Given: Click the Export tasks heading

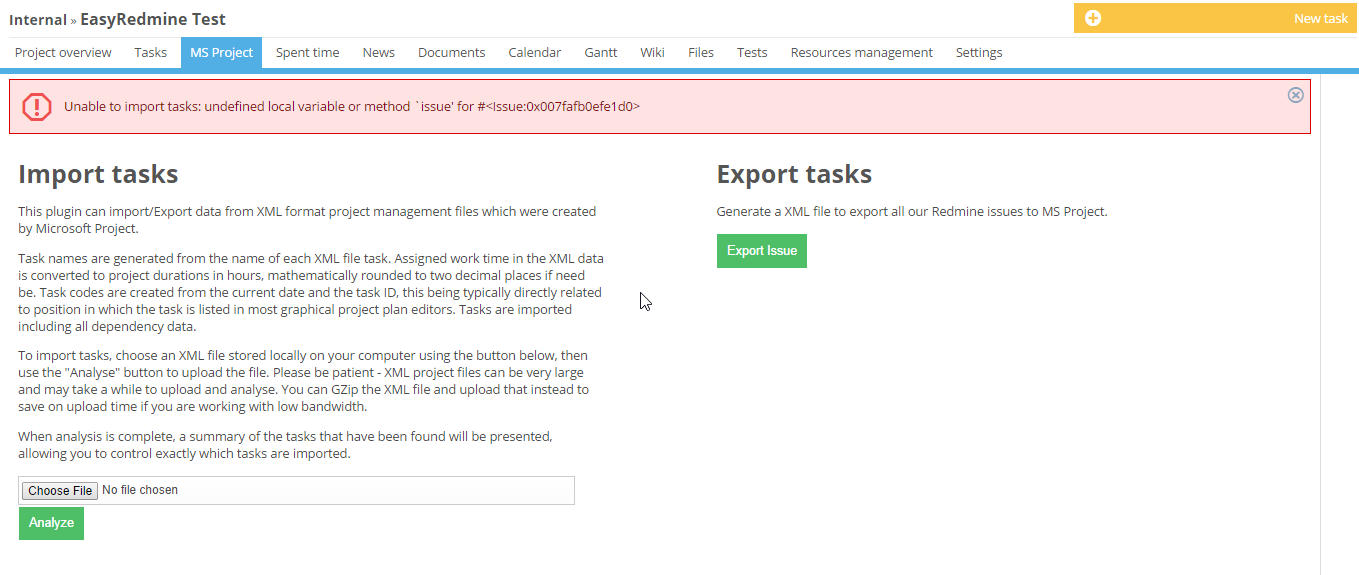Looking at the screenshot, I should (x=794, y=174).
